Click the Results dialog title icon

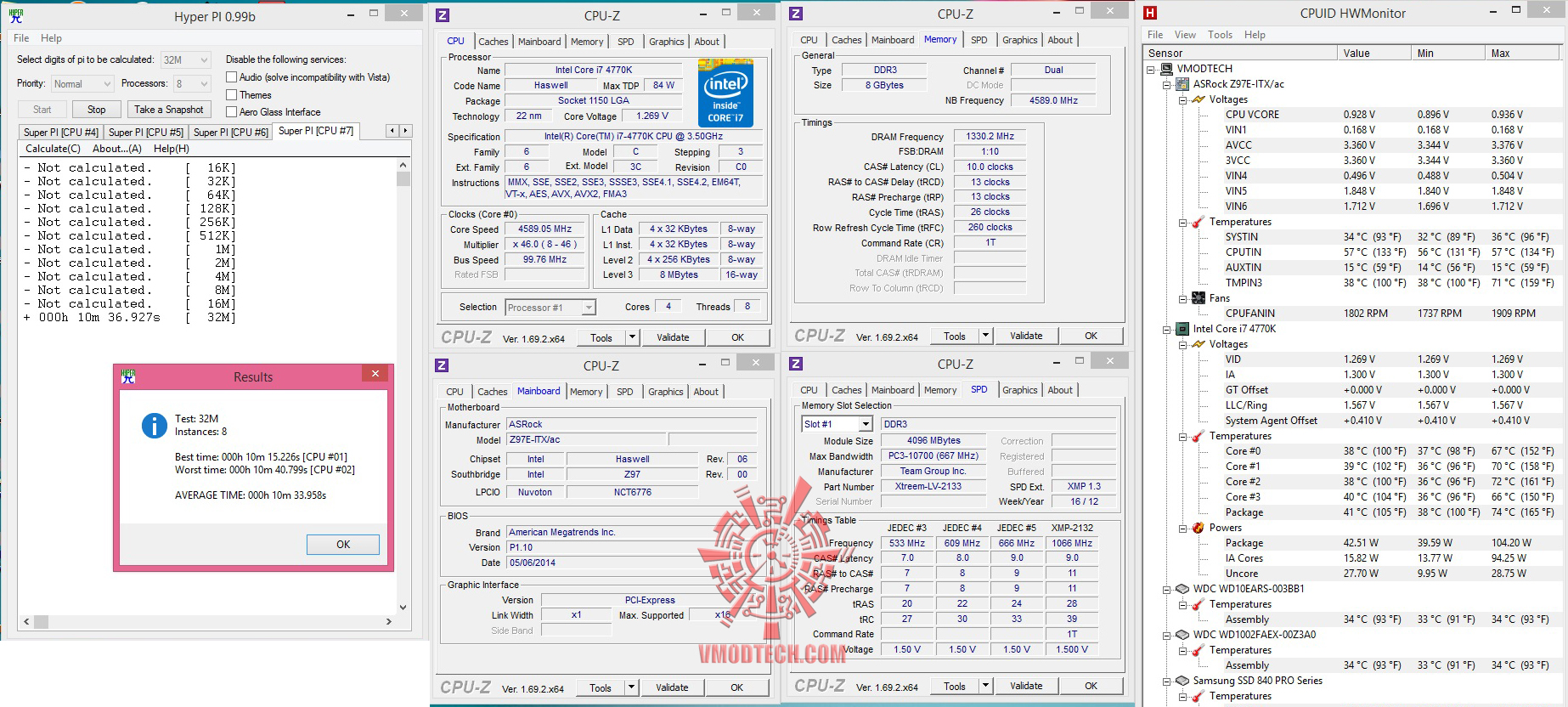pos(128,376)
